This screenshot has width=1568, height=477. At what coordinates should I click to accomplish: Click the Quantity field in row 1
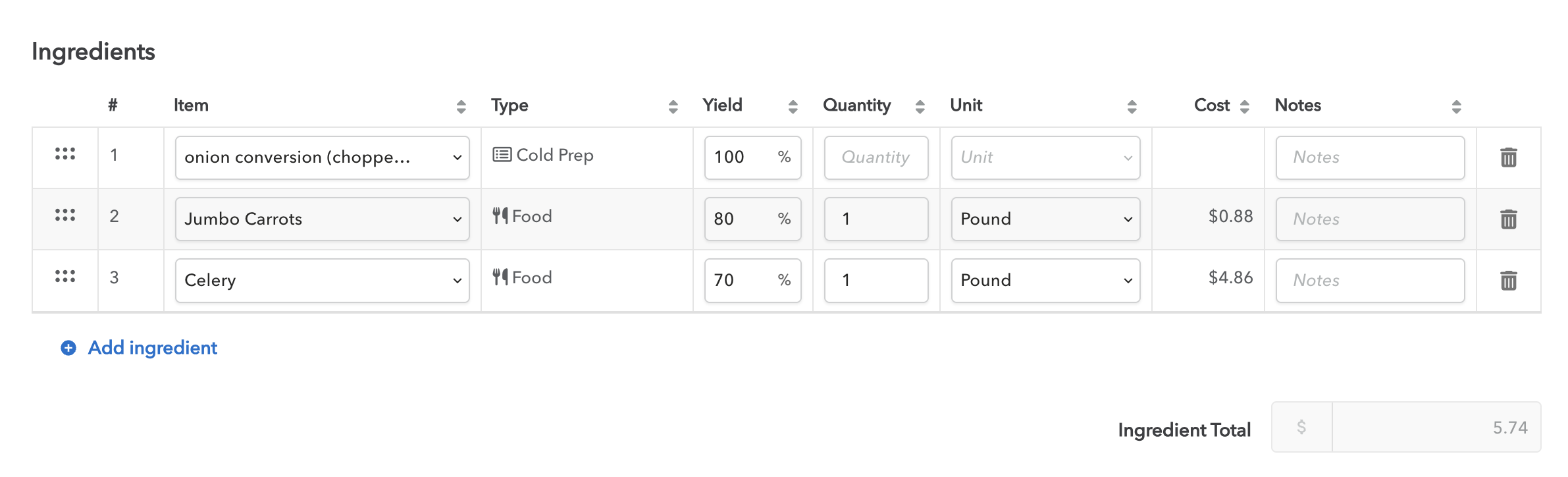875,157
